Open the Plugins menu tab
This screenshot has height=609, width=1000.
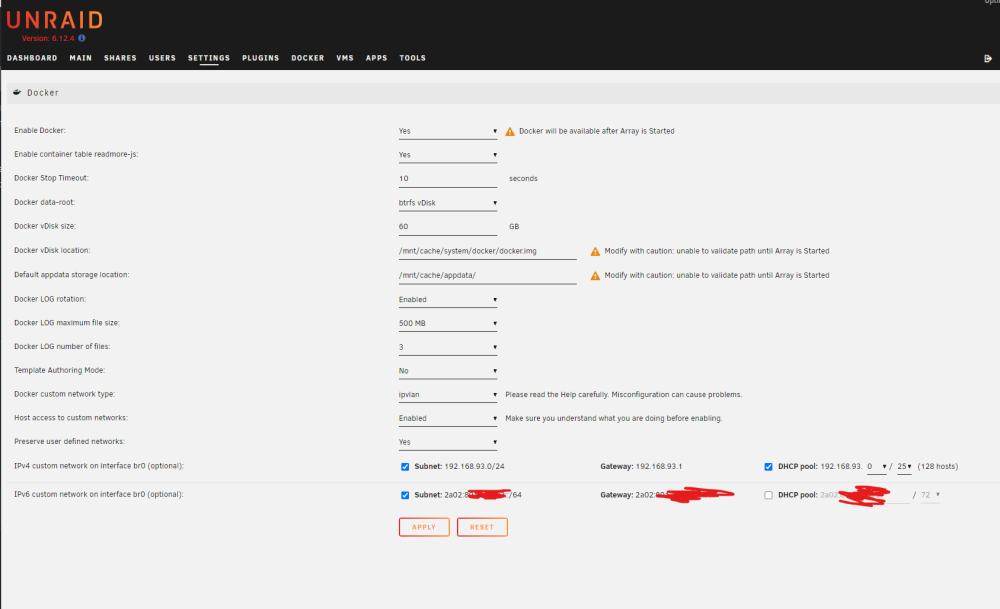point(260,58)
